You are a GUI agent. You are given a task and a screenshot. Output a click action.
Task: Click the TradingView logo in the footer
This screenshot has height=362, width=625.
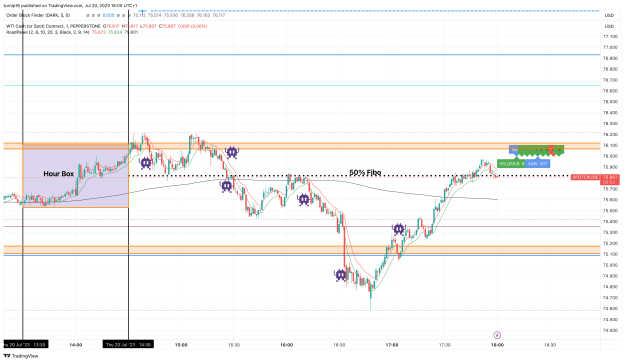click(21, 356)
